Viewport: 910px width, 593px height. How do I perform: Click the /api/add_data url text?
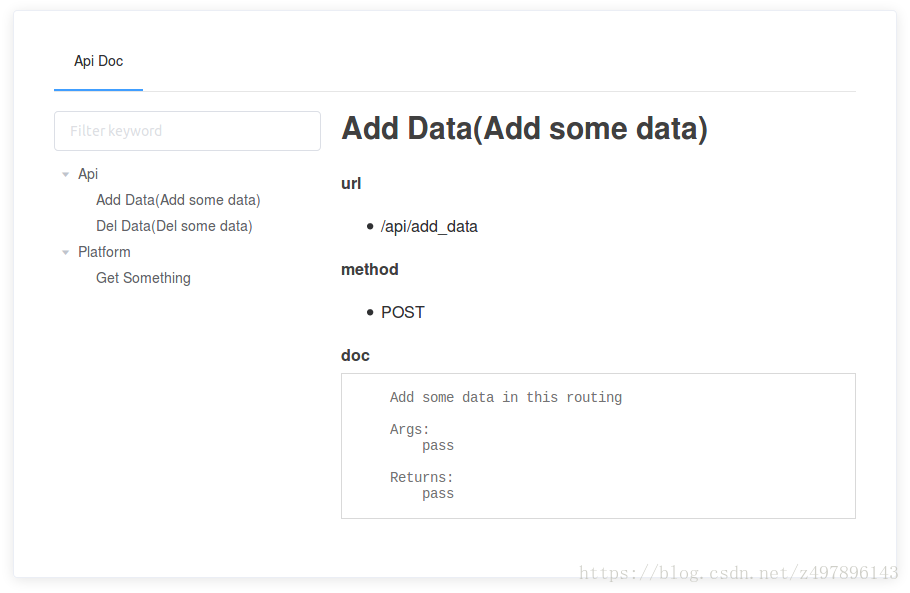click(429, 226)
